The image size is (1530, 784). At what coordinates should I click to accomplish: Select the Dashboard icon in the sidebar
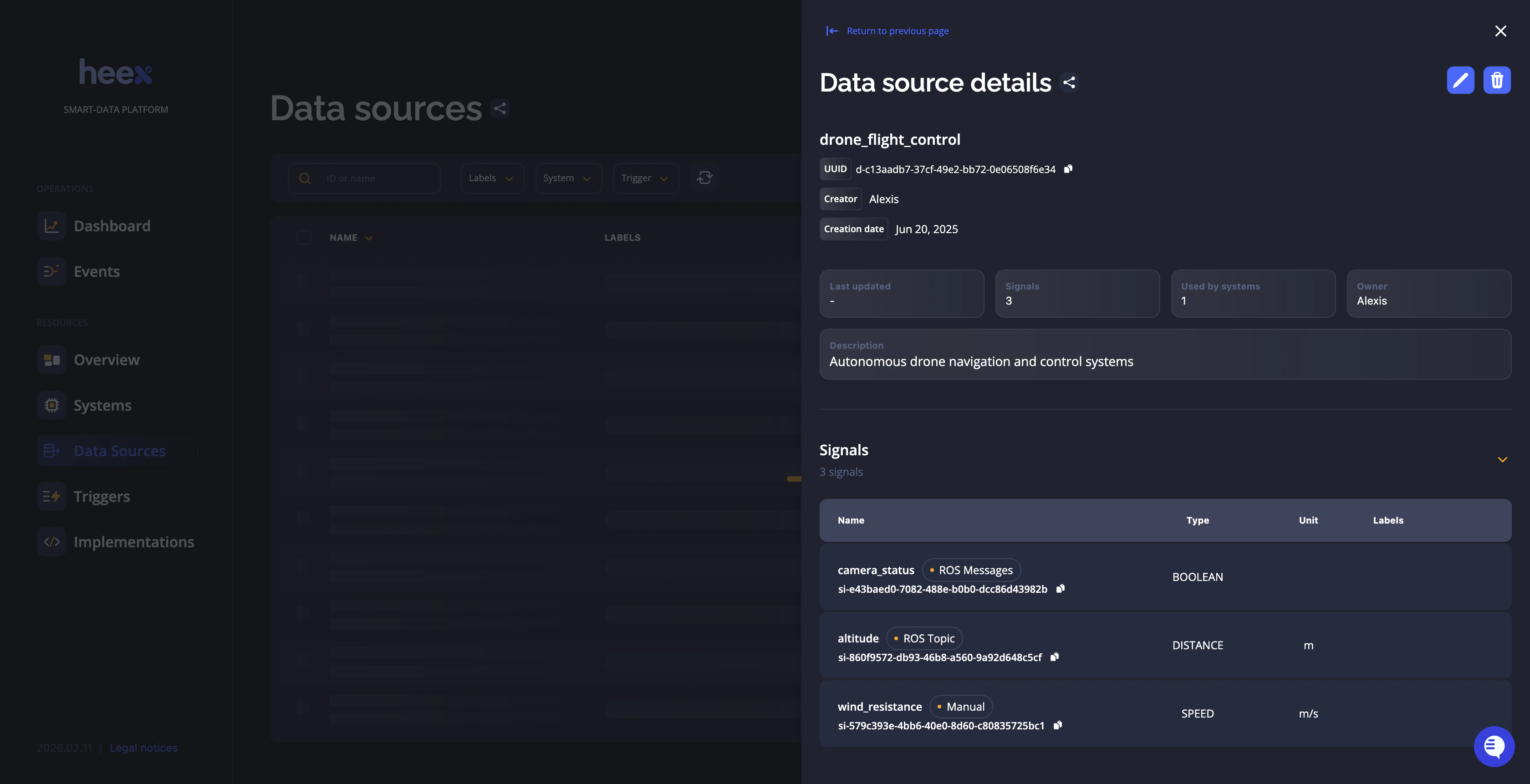click(x=51, y=226)
